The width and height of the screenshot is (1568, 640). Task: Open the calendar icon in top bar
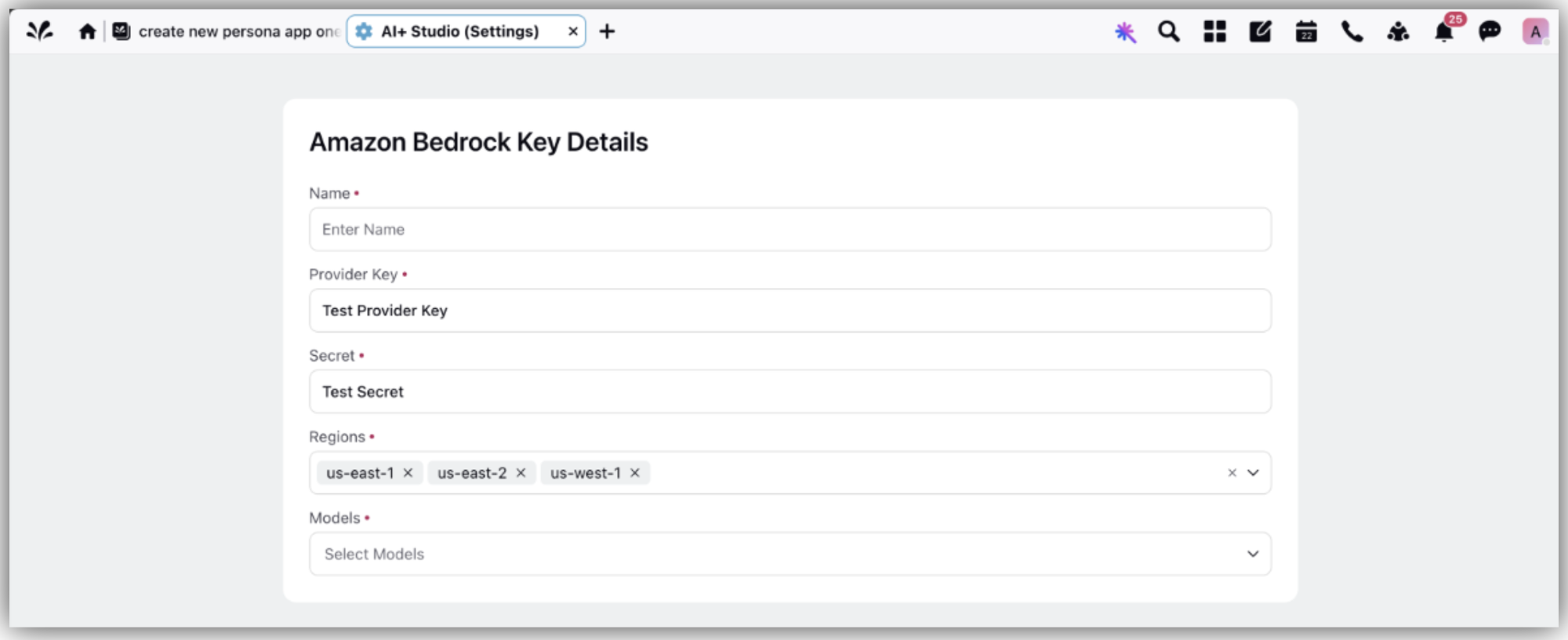[x=1306, y=32]
